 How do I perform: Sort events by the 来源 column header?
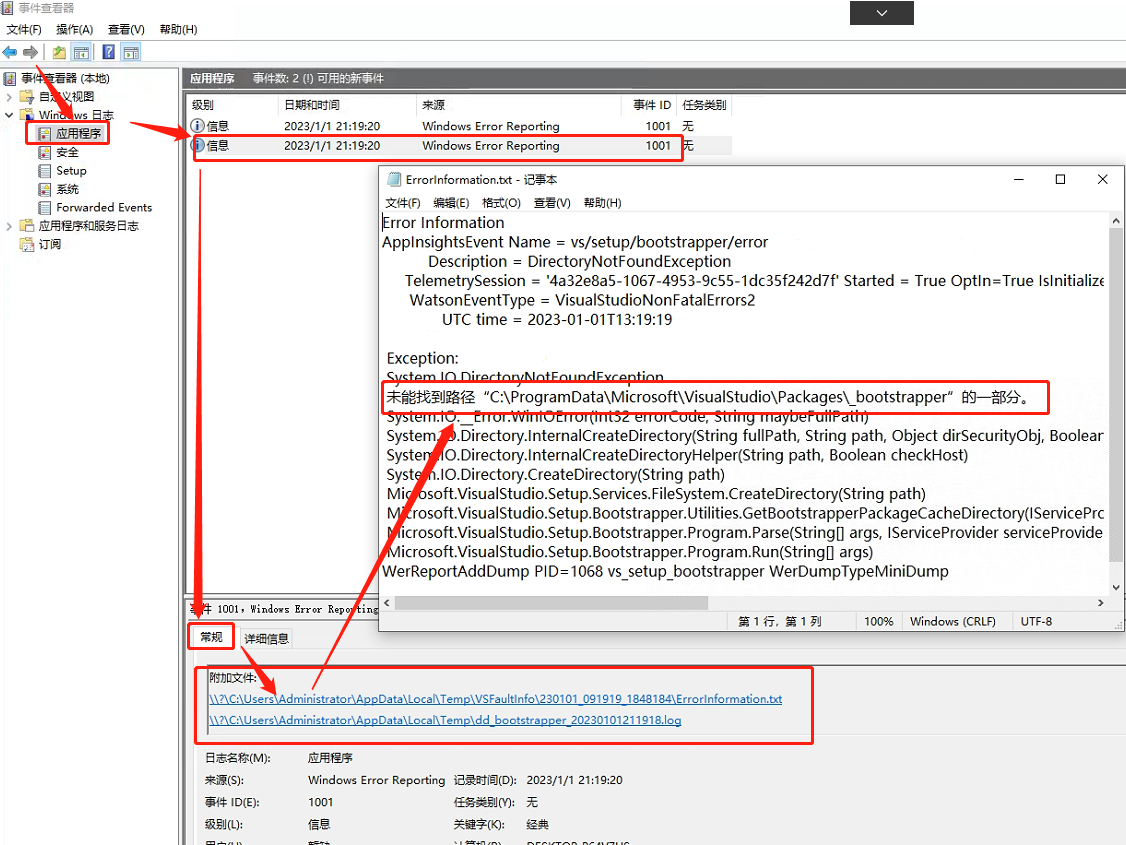coord(518,106)
